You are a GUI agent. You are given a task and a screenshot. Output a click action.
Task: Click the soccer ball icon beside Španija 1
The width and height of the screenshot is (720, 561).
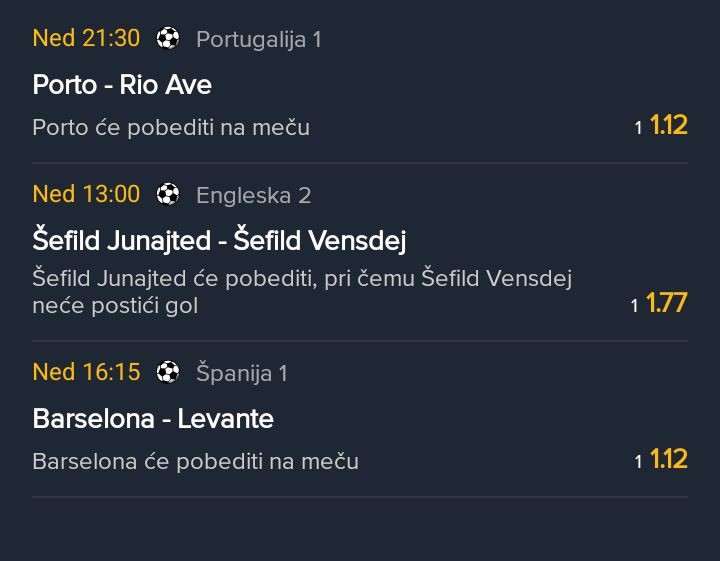[168, 373]
